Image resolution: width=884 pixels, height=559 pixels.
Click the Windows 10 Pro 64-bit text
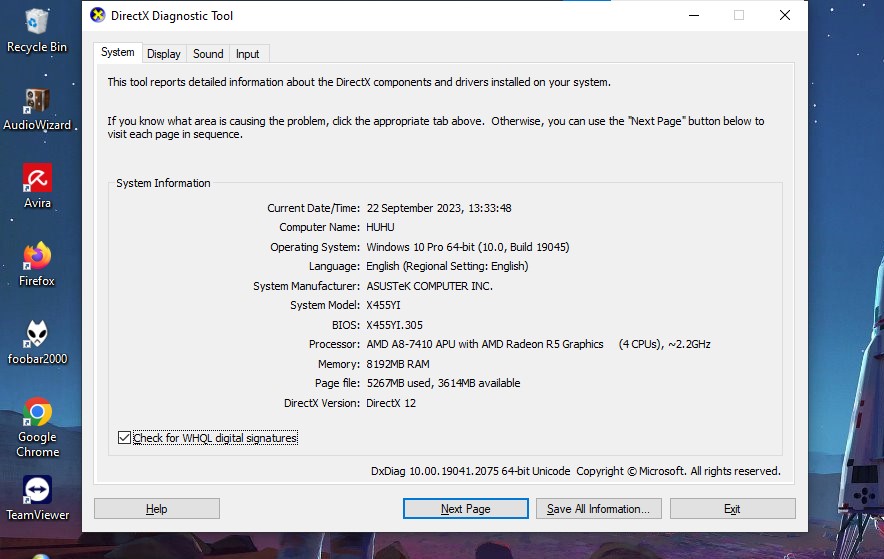click(x=468, y=247)
